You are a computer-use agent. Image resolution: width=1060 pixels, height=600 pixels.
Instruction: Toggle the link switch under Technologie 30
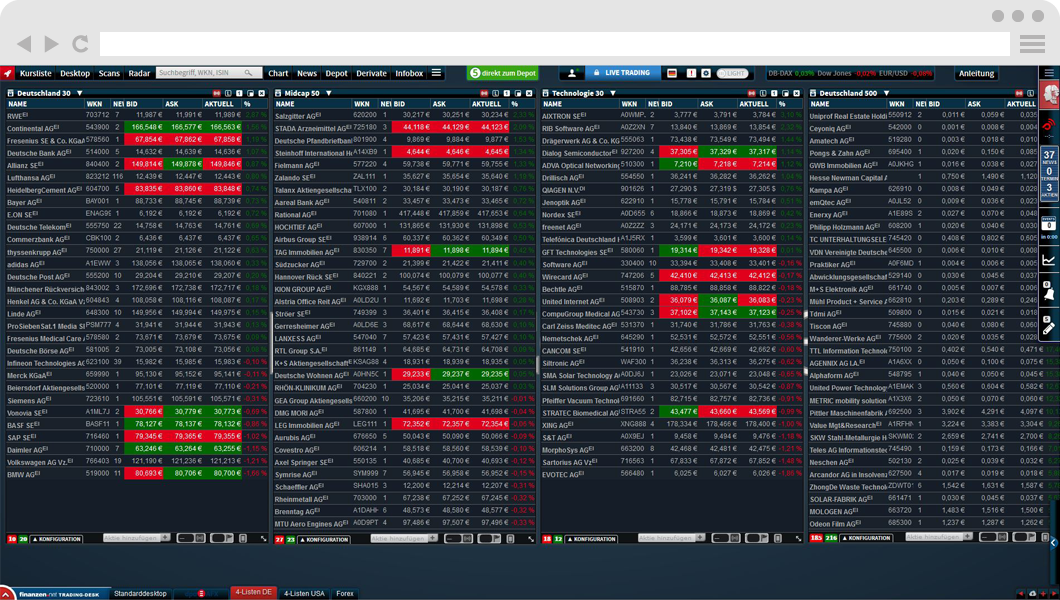(726, 539)
